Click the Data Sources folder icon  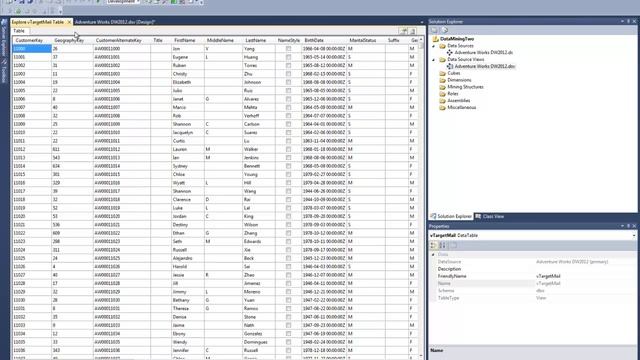coord(442,46)
